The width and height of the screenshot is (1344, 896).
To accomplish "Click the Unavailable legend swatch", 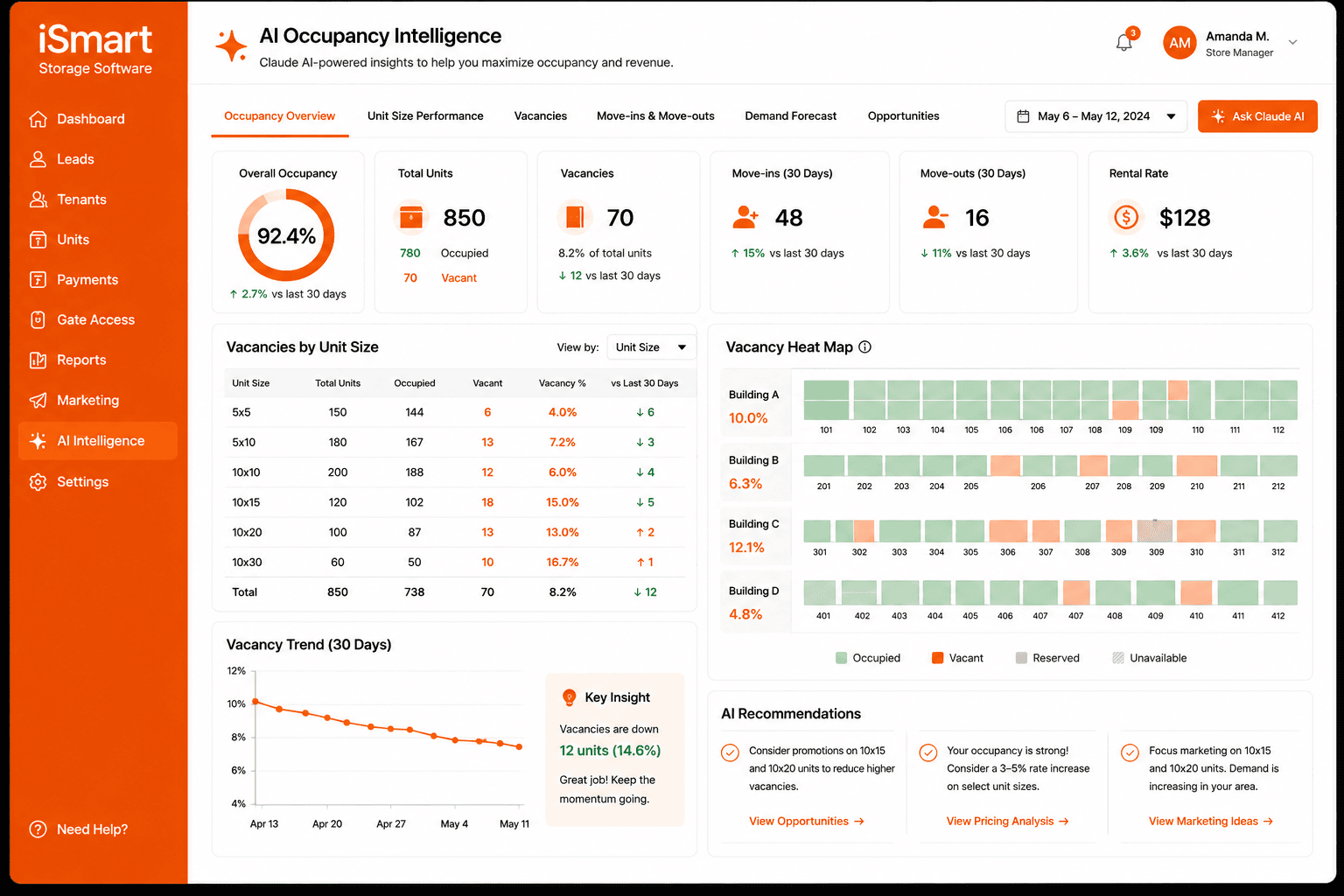I will pyautogui.click(x=1118, y=658).
